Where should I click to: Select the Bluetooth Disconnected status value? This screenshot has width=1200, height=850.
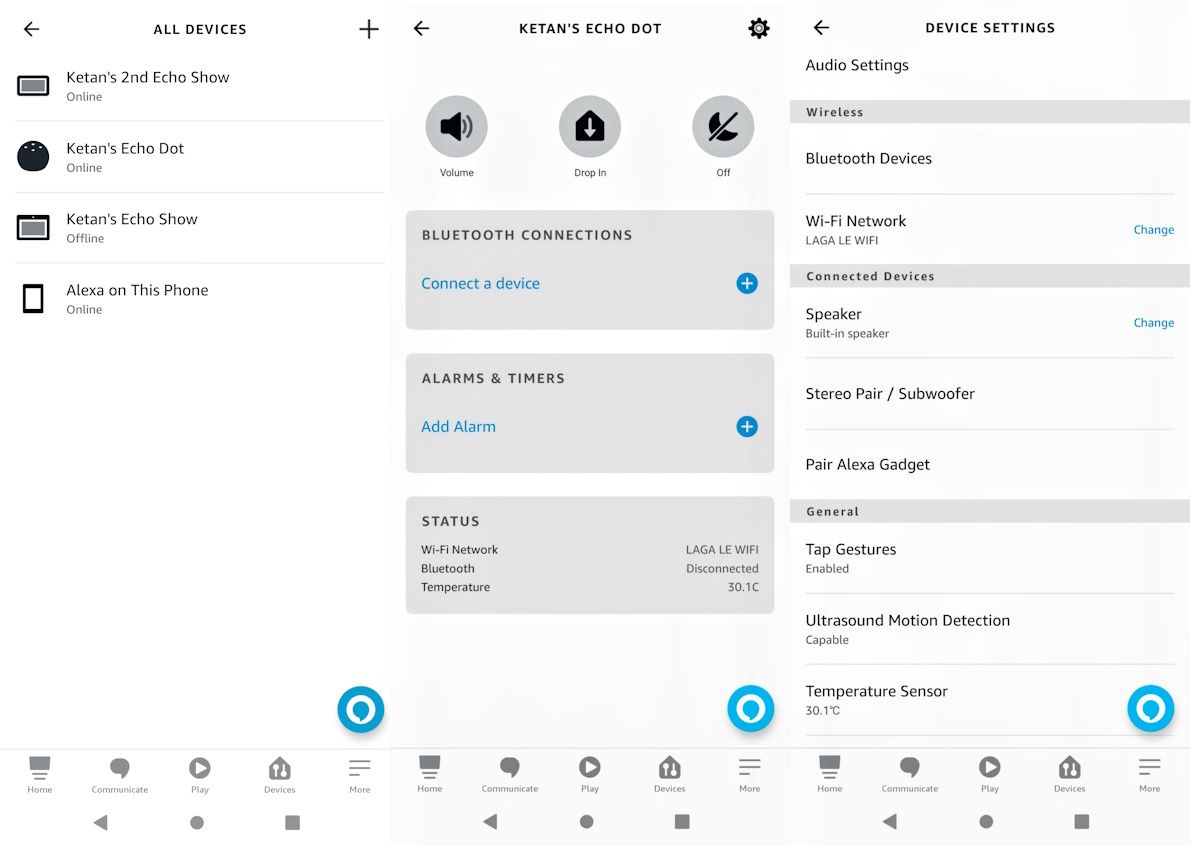722,569
